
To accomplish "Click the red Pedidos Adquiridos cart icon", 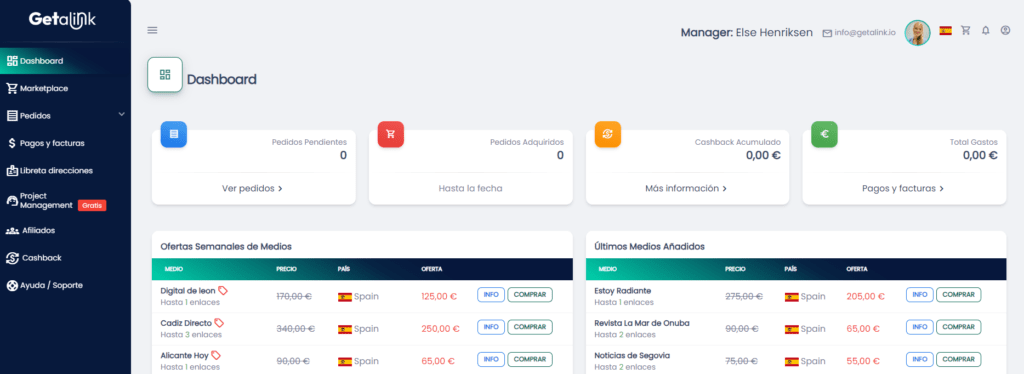I will pyautogui.click(x=391, y=134).
